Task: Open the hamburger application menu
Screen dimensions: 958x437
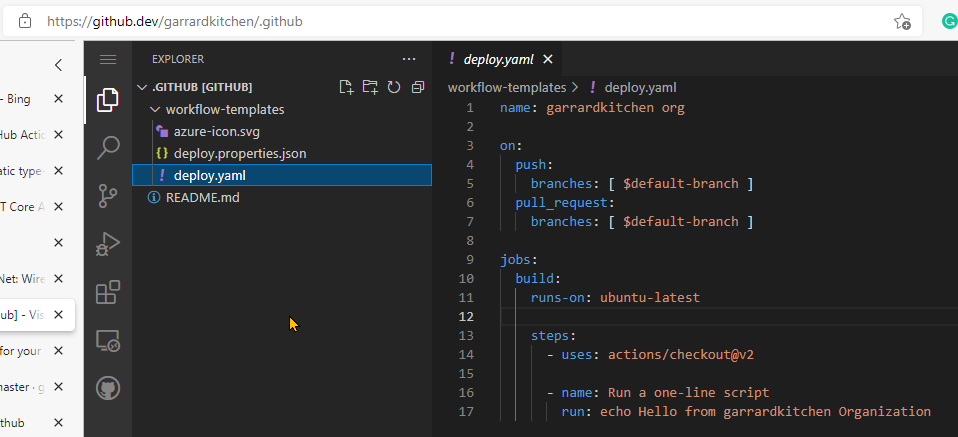Action: point(108,60)
